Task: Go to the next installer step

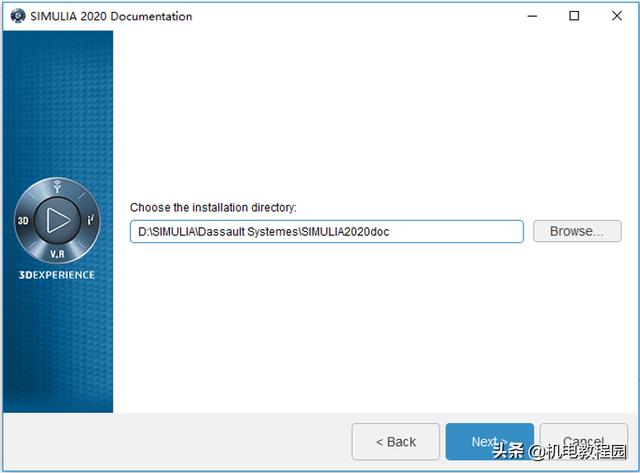Action: click(489, 442)
